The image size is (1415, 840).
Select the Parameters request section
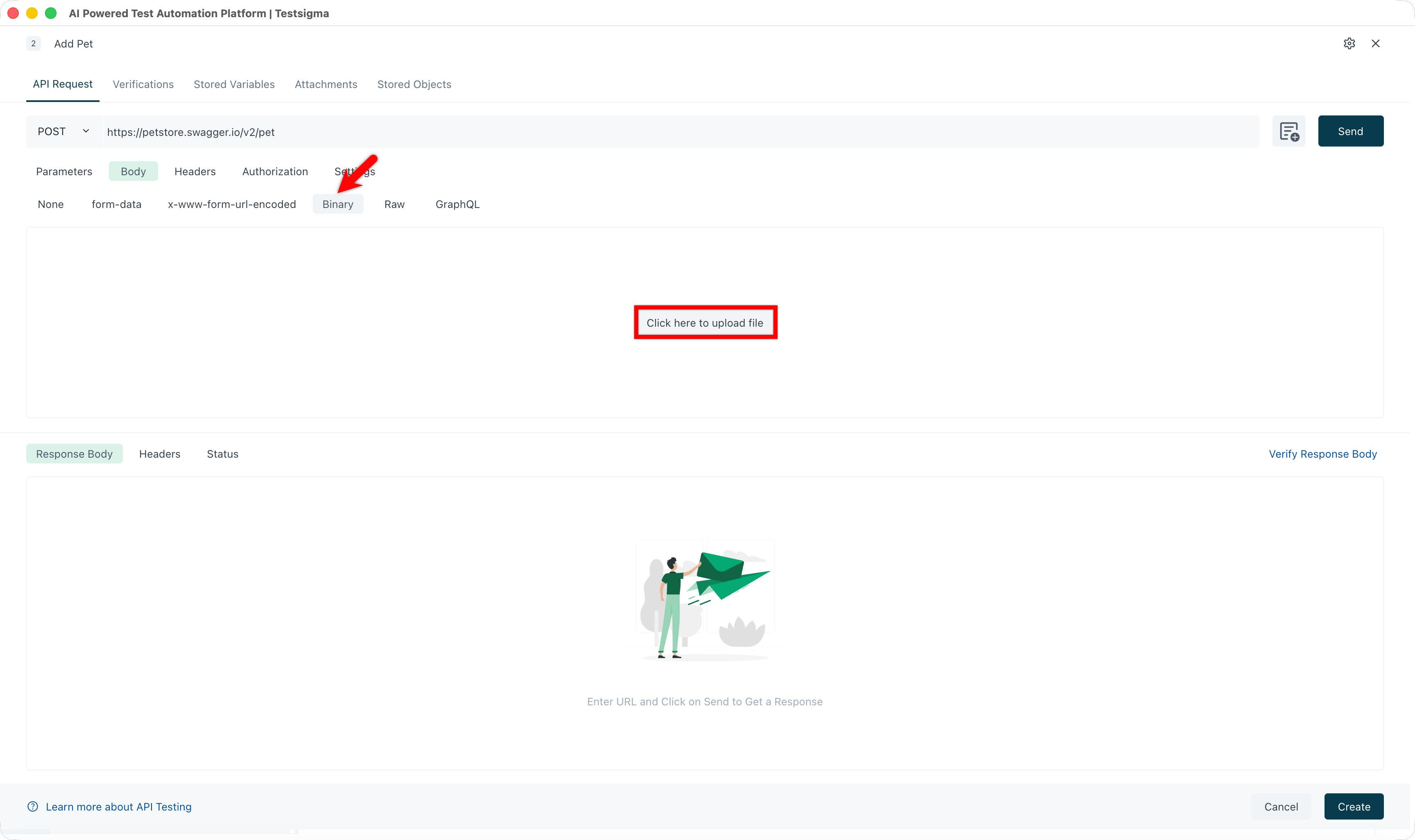click(64, 172)
